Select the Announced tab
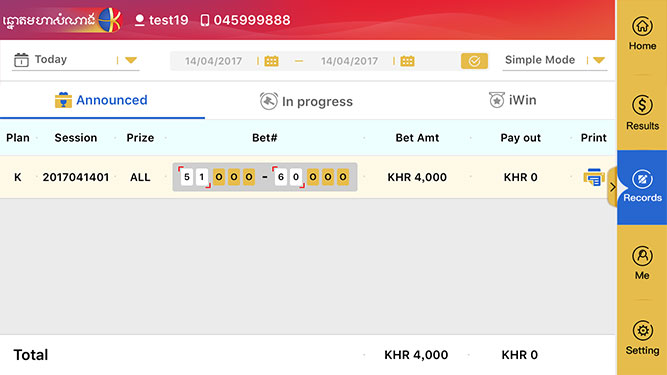 coord(101,100)
